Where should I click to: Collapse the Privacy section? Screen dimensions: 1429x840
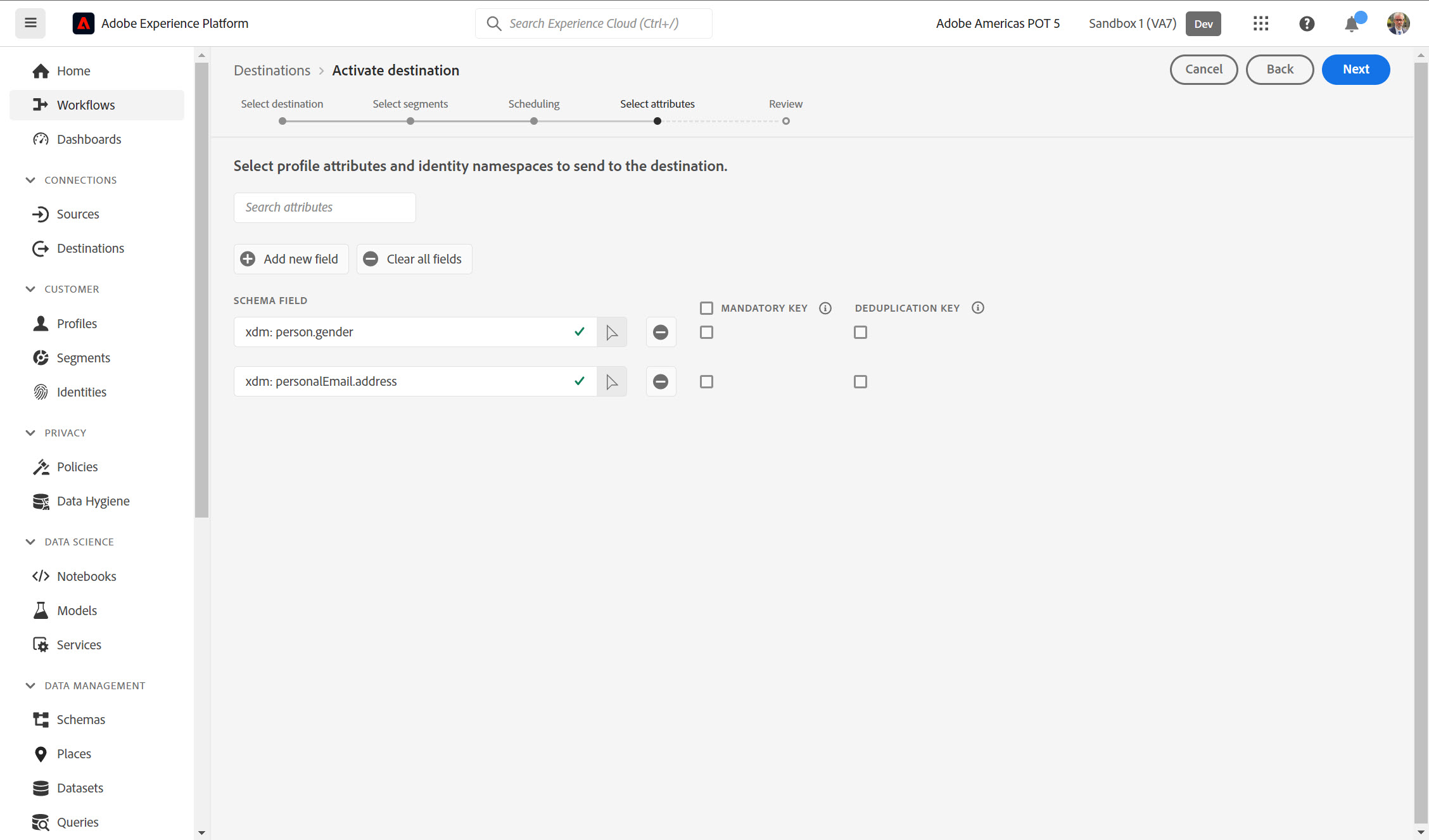click(30, 433)
